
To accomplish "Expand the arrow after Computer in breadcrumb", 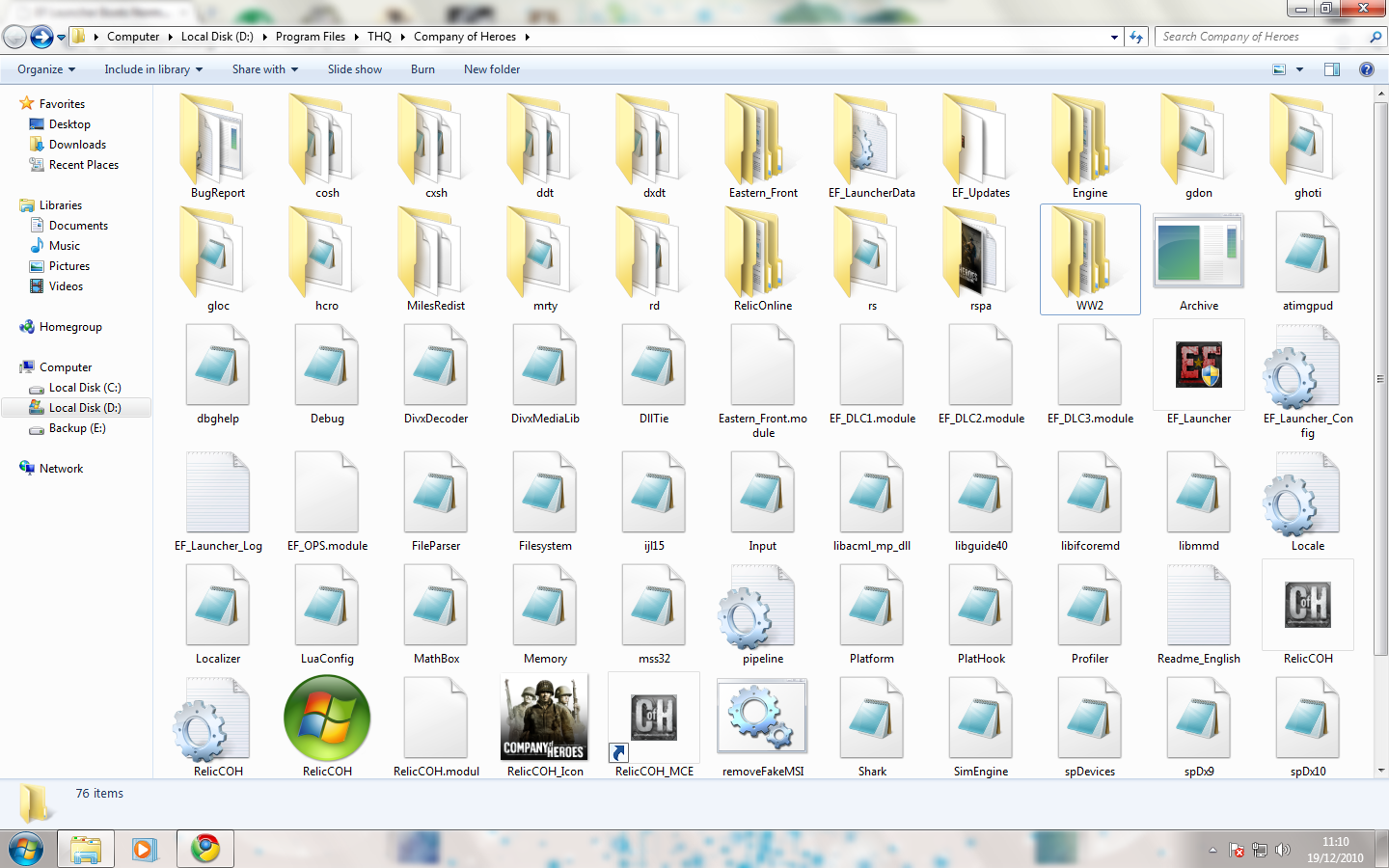I will pyautogui.click(x=170, y=37).
